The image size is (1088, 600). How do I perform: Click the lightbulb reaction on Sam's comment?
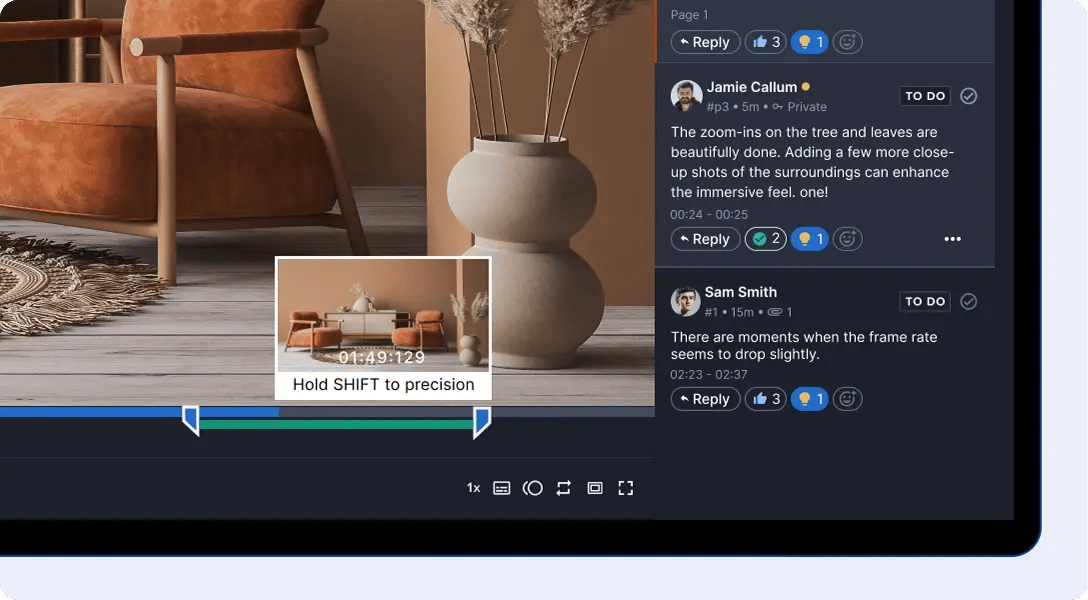point(809,398)
